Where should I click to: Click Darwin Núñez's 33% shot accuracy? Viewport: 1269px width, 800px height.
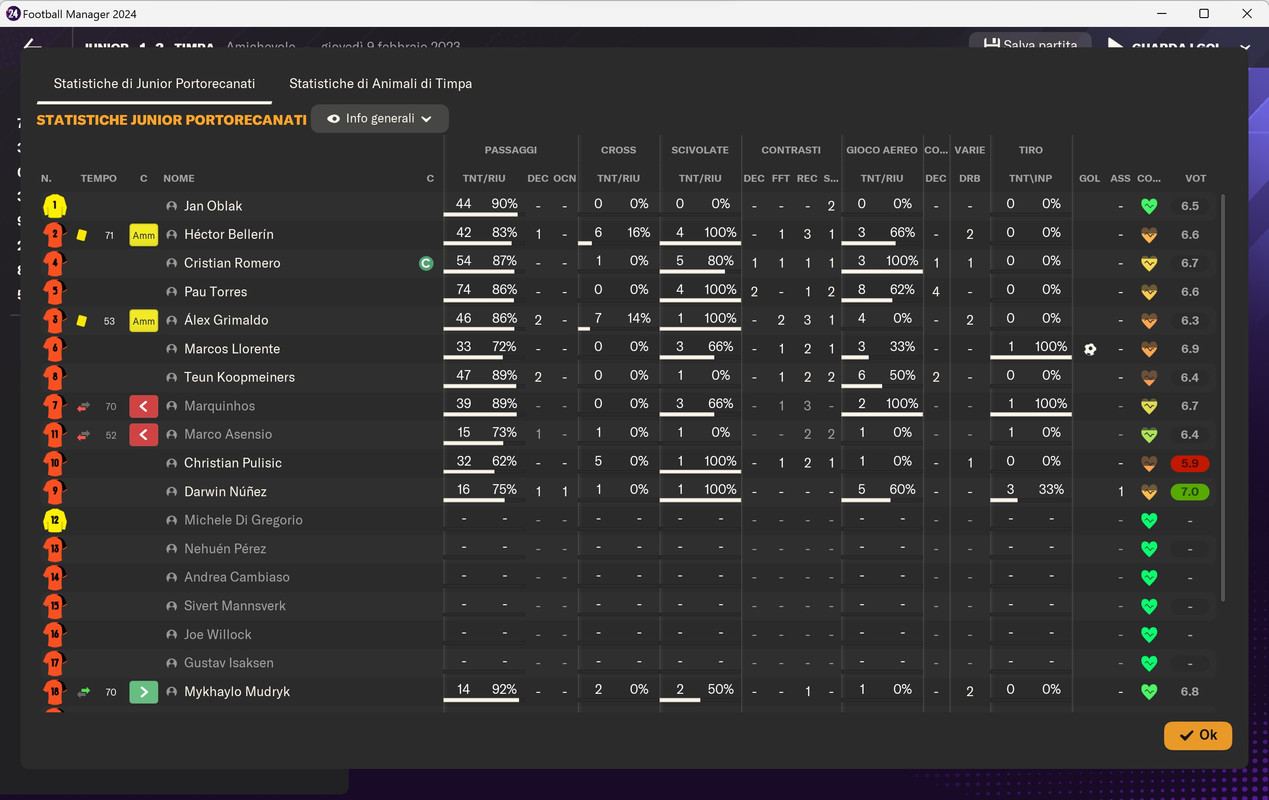coord(1051,490)
